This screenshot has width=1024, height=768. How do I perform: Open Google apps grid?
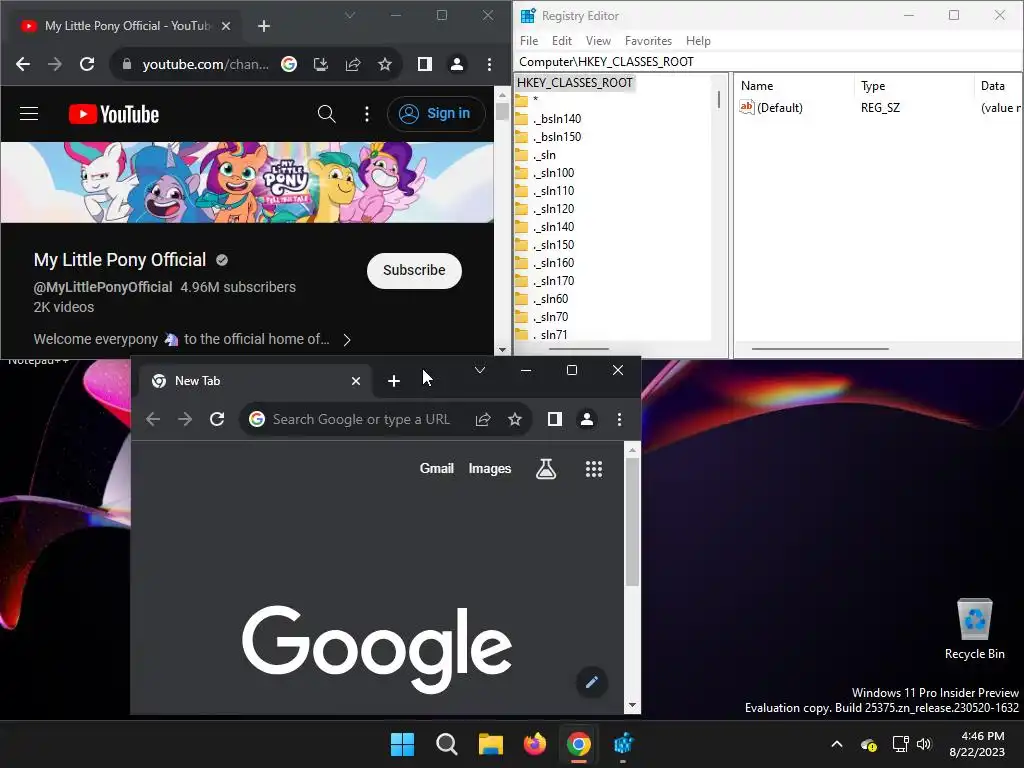pos(594,469)
